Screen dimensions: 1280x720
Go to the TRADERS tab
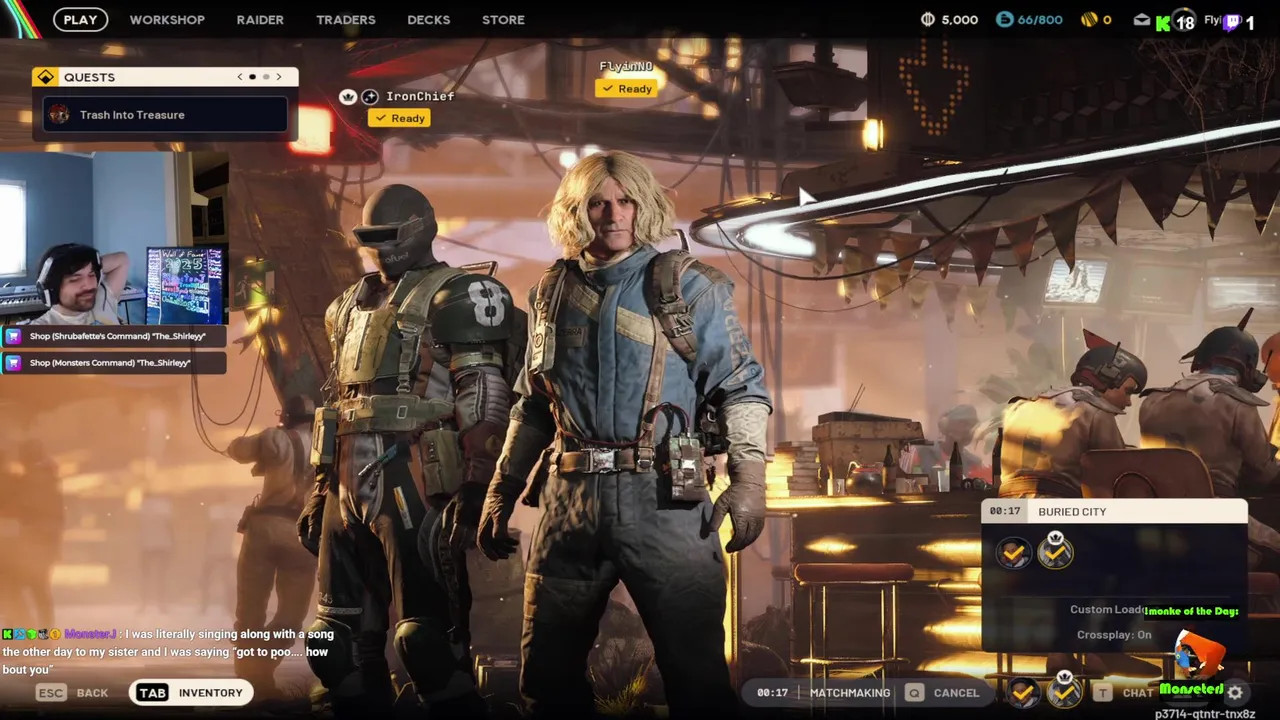pos(346,20)
